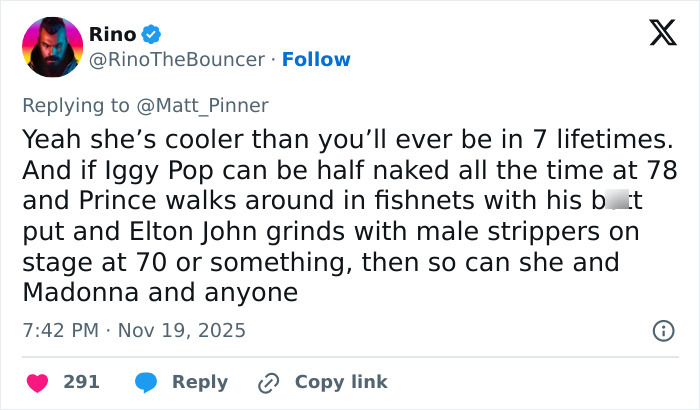The height and width of the screenshot is (410, 700).
Task: Follow the RinoTheBouncer account
Action: [x=316, y=59]
